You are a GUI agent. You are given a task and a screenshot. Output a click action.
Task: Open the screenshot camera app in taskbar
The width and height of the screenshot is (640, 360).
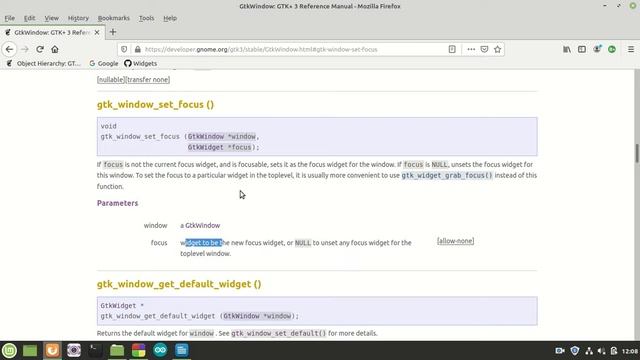click(74, 350)
